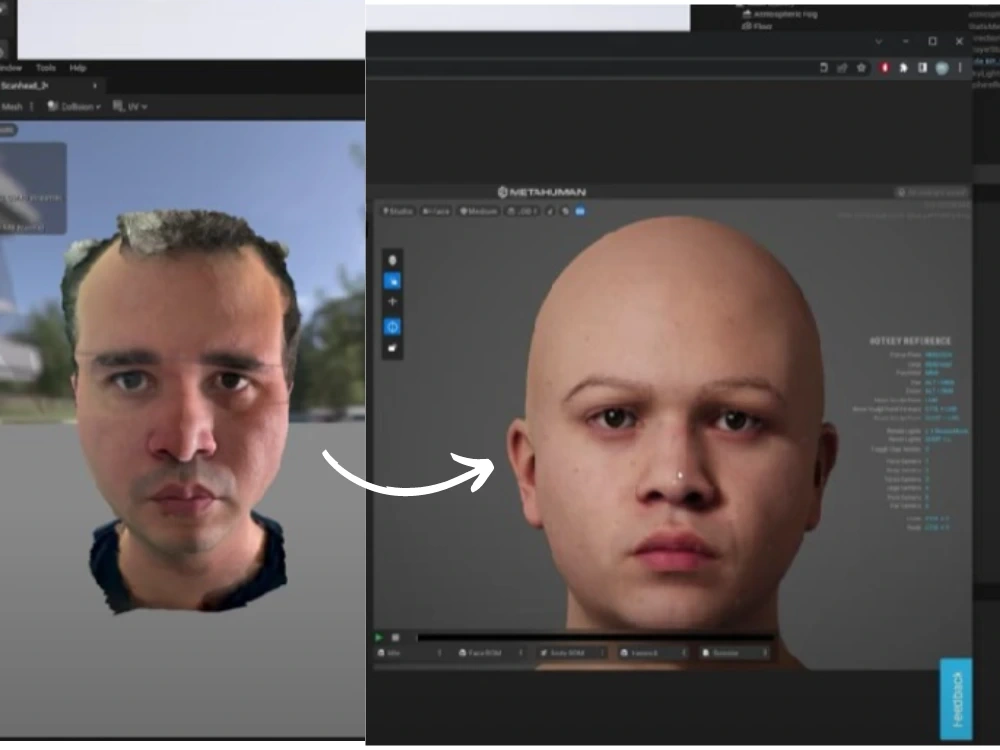Viewport: 1000px width, 750px height.
Task: Play the MetaHuman animation preview
Action: 379,637
